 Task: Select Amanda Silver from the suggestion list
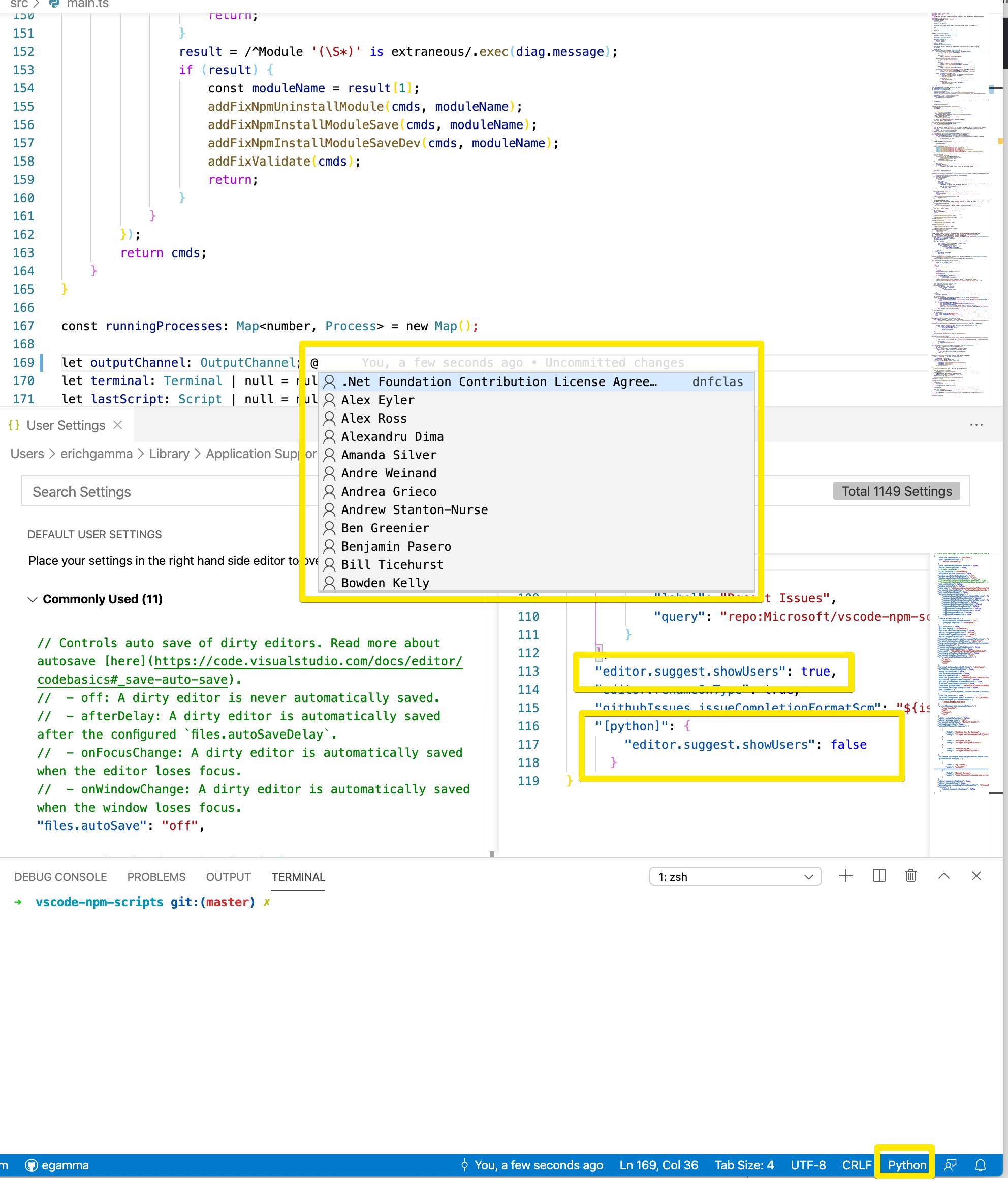pyautogui.click(x=389, y=455)
